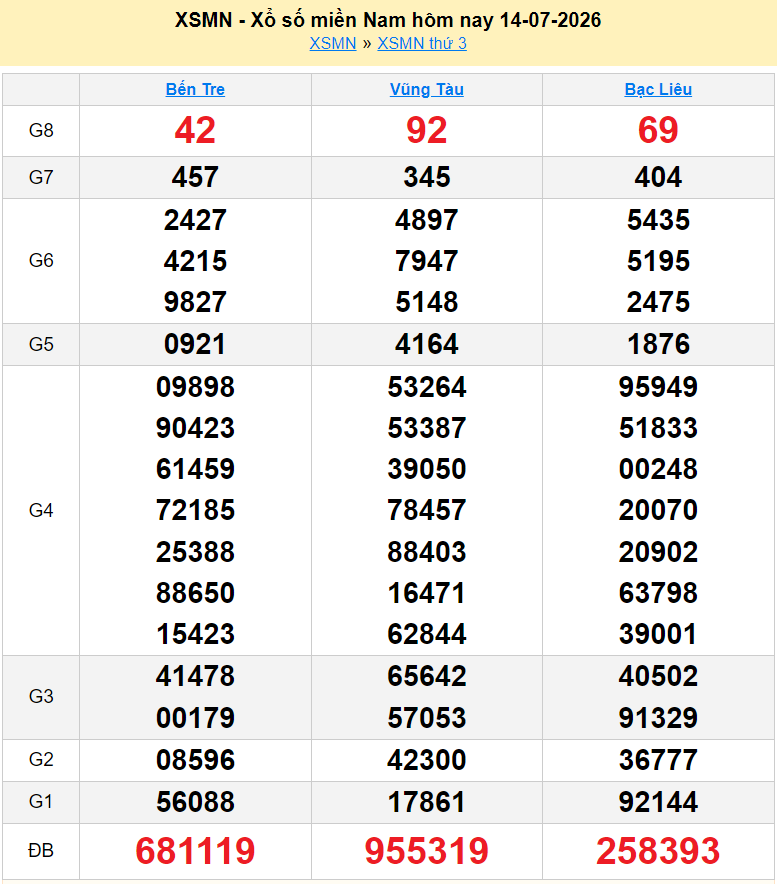
Task: Select G7 result 404
Action: pyautogui.click(x=658, y=177)
